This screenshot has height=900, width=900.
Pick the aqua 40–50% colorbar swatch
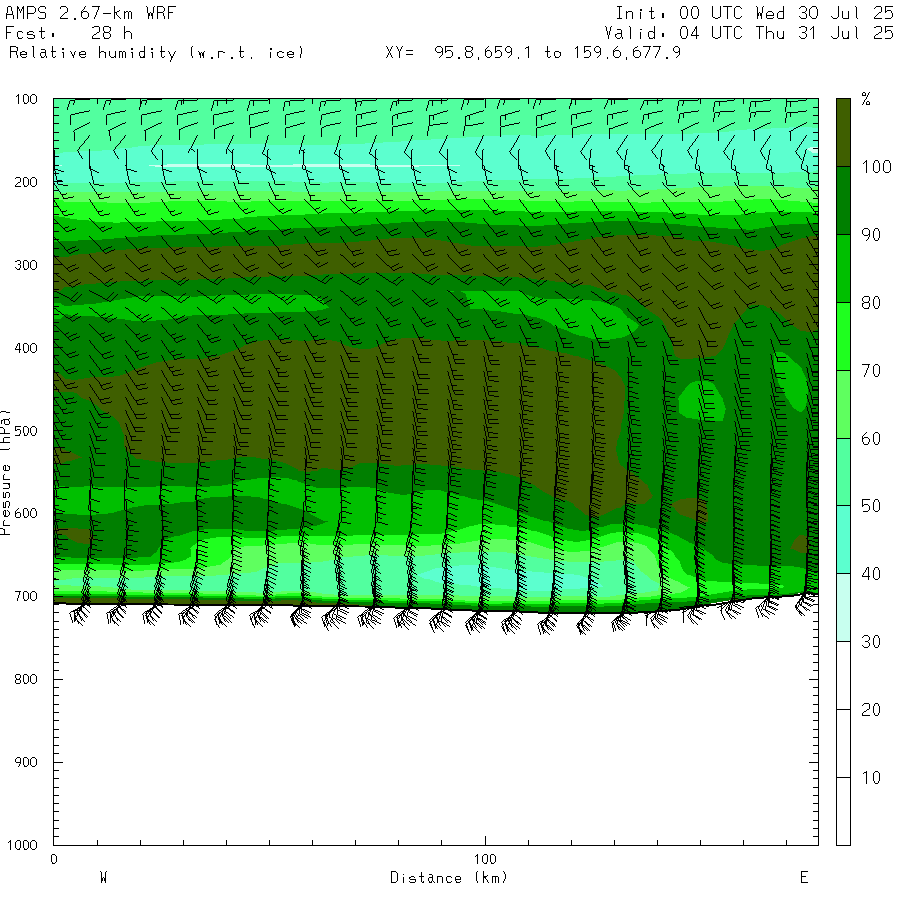(x=843, y=540)
